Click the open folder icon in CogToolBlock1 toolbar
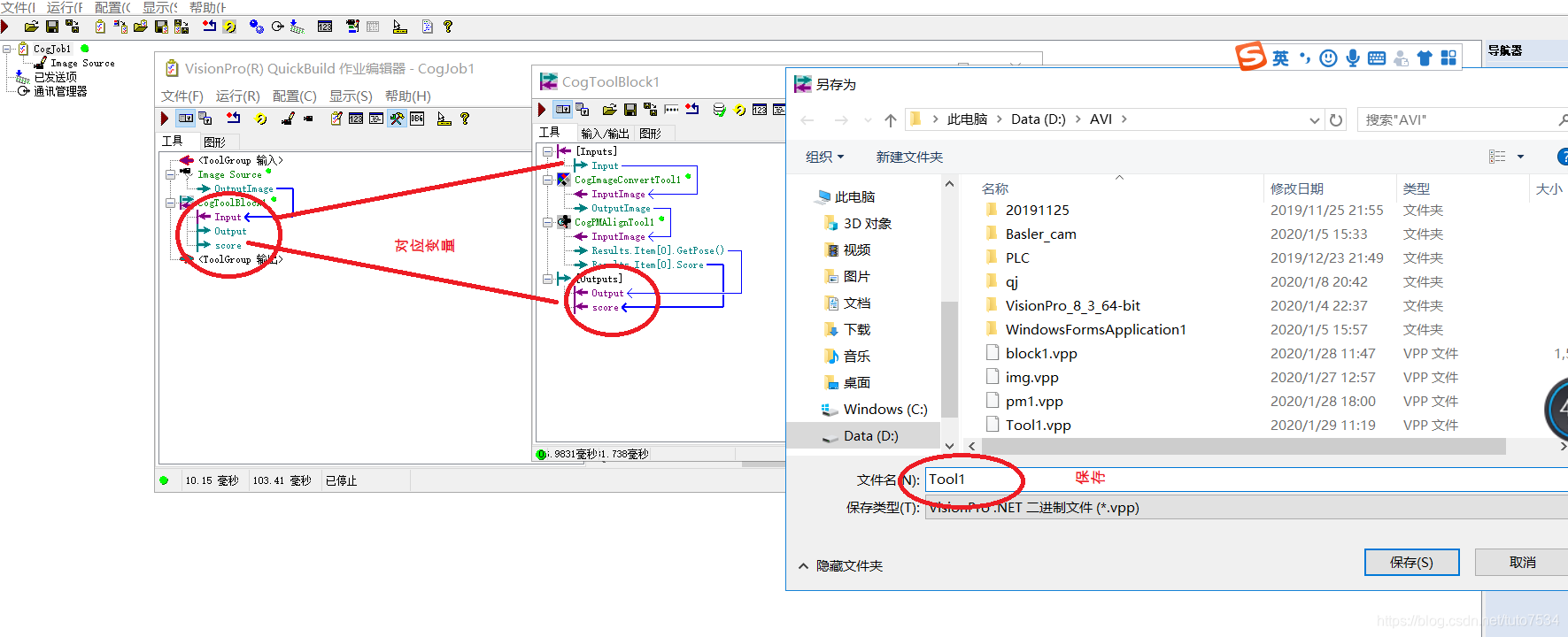This screenshot has width=1568, height=637. click(x=609, y=110)
